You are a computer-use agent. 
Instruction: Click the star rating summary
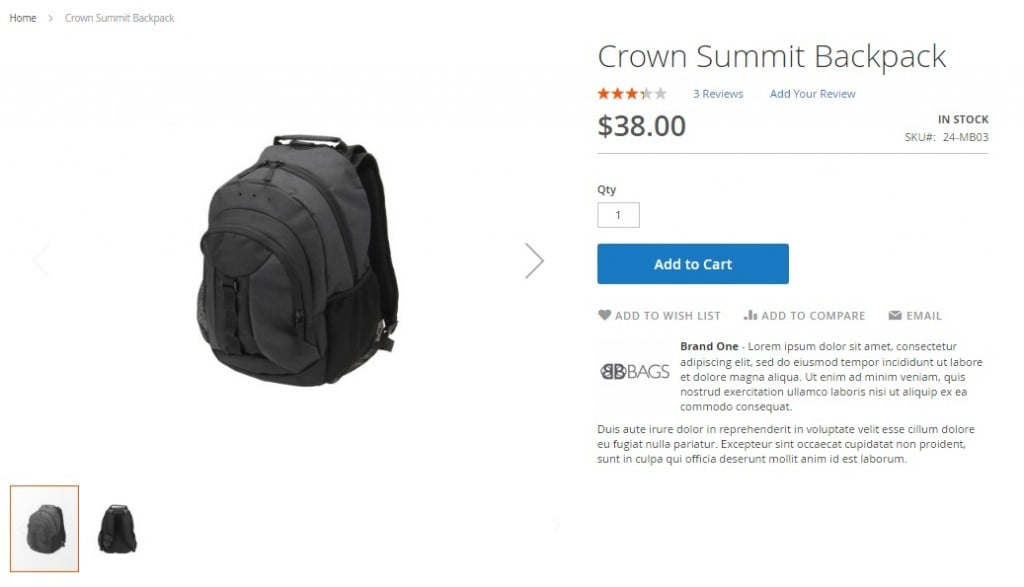(x=632, y=94)
